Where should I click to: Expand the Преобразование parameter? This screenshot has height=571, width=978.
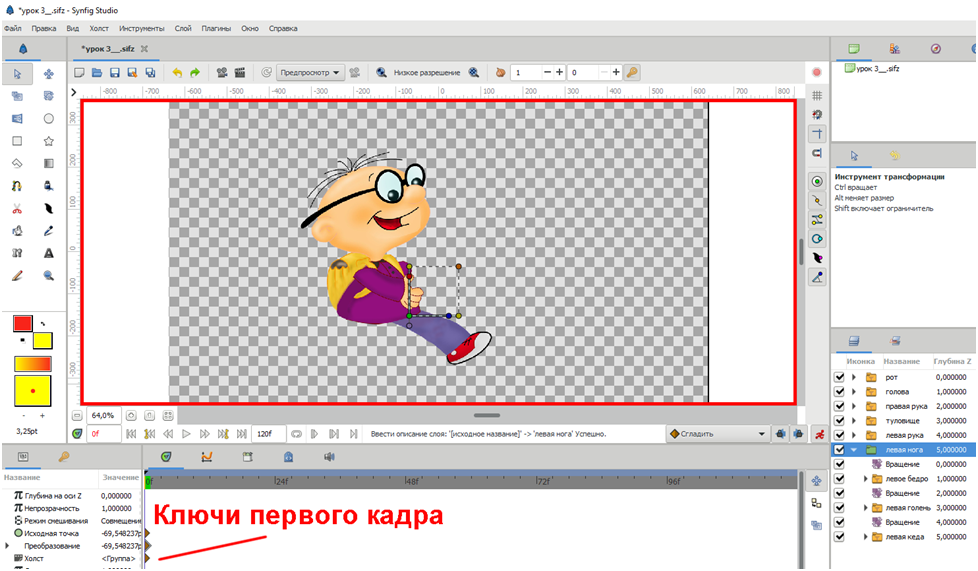pos(7,546)
